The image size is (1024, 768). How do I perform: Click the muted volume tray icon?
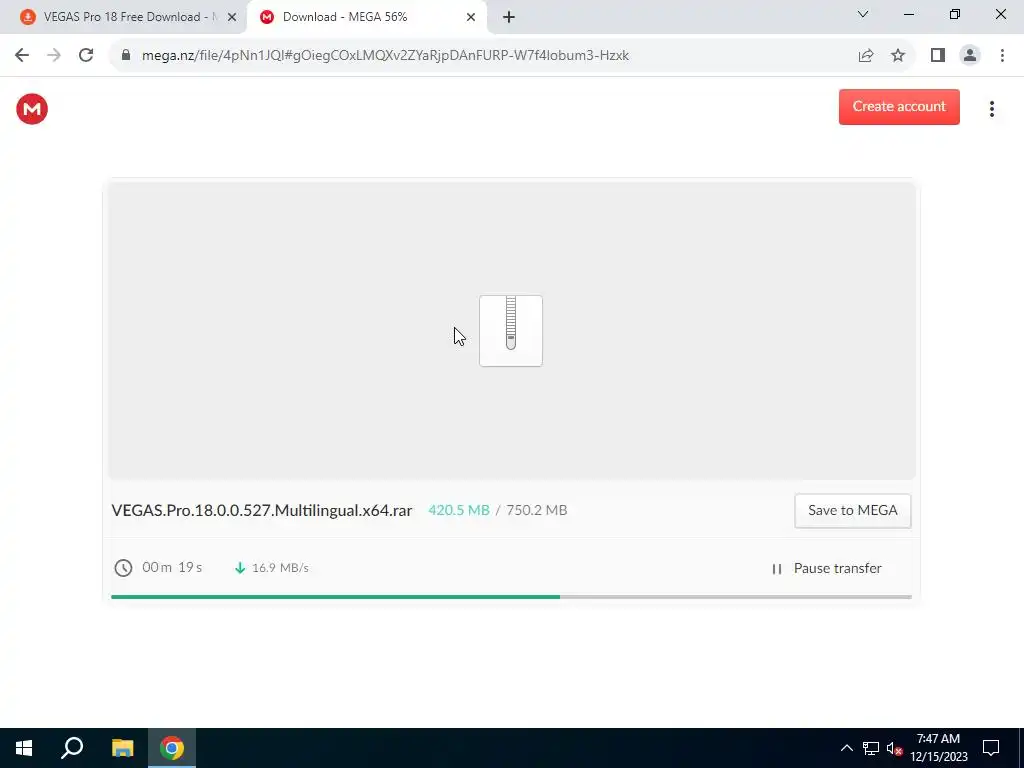click(894, 748)
